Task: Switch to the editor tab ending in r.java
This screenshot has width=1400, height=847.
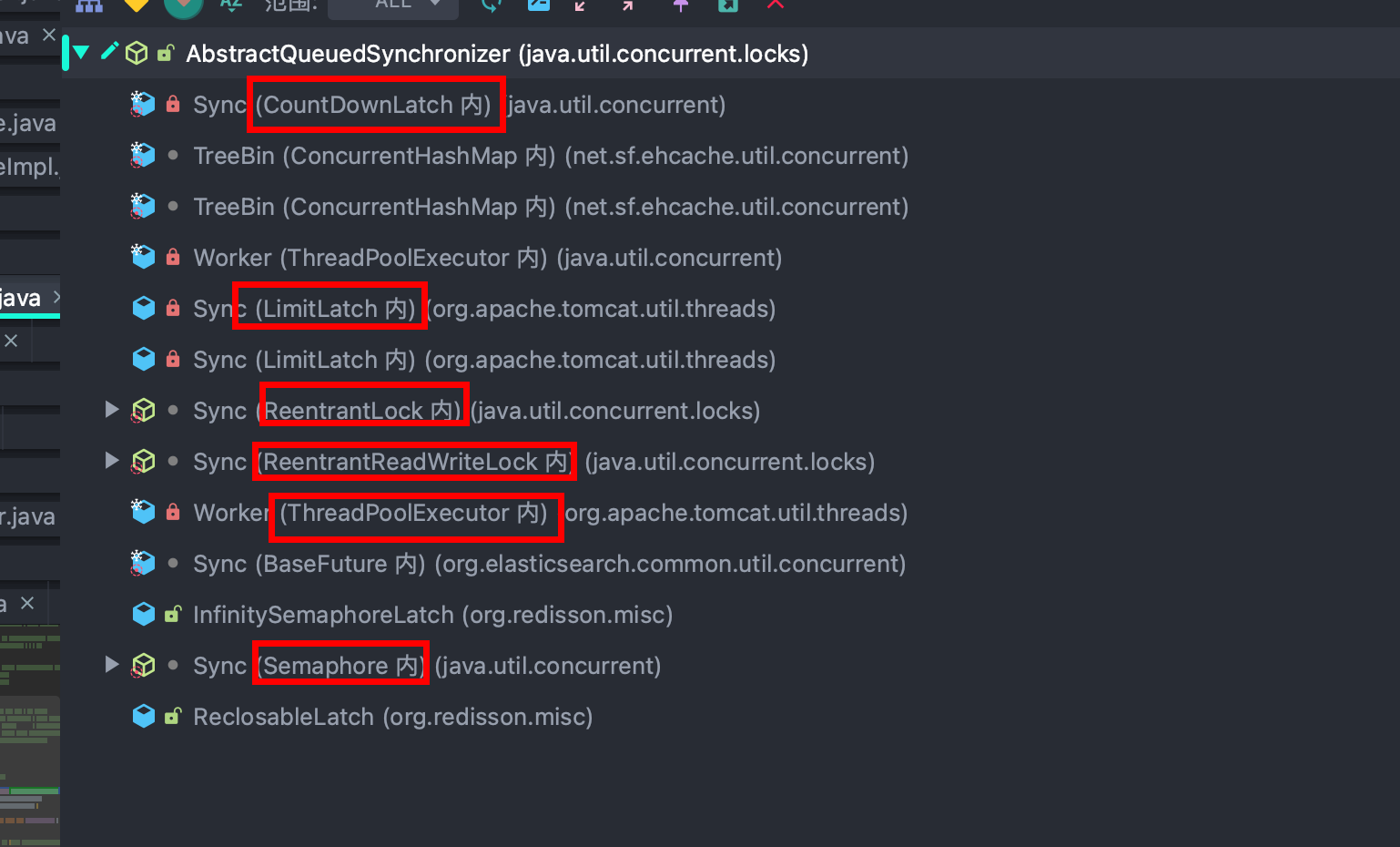Action: click(28, 517)
